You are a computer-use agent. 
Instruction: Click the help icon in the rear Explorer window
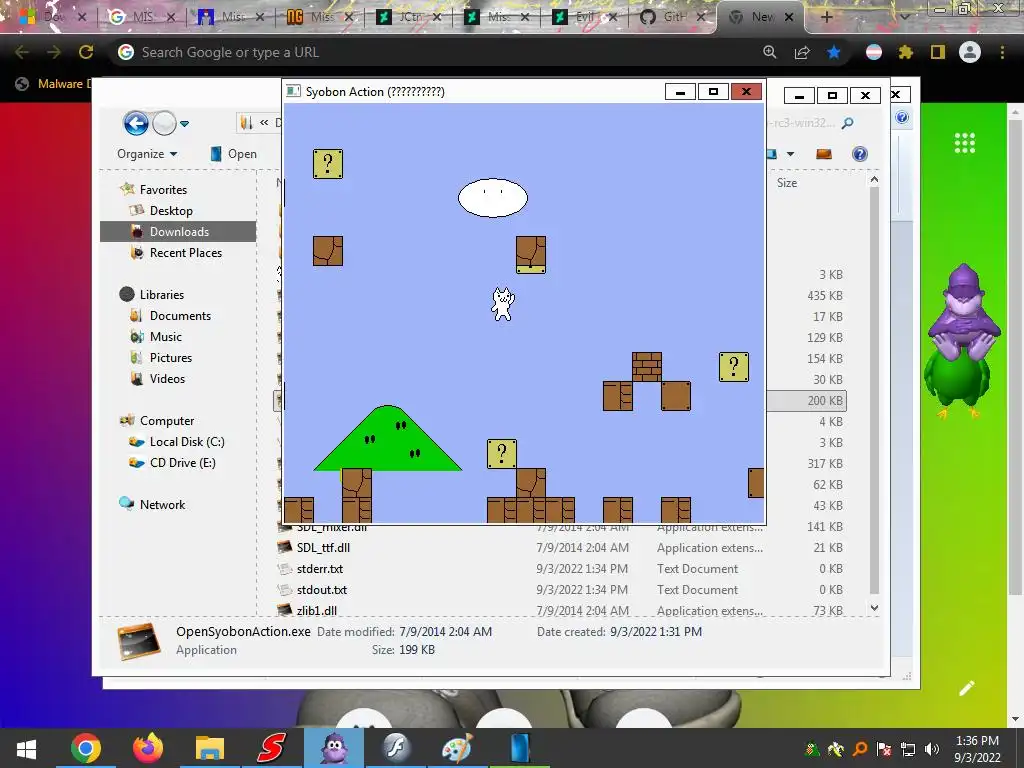[x=902, y=118]
